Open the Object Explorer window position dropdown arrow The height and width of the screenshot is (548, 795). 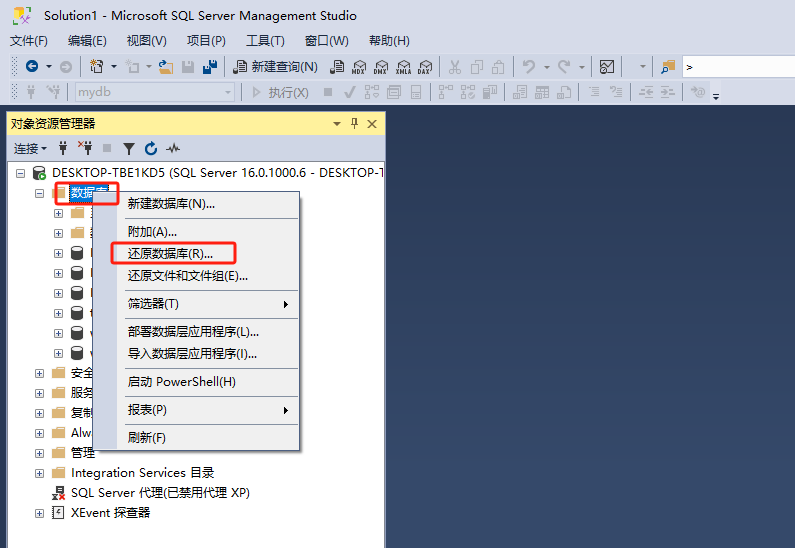click(x=337, y=124)
